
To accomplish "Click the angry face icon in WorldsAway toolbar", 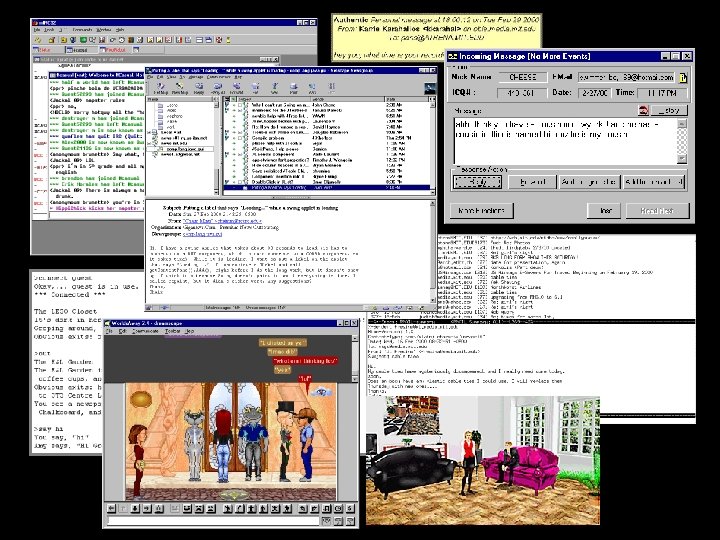I will tap(199, 508).
